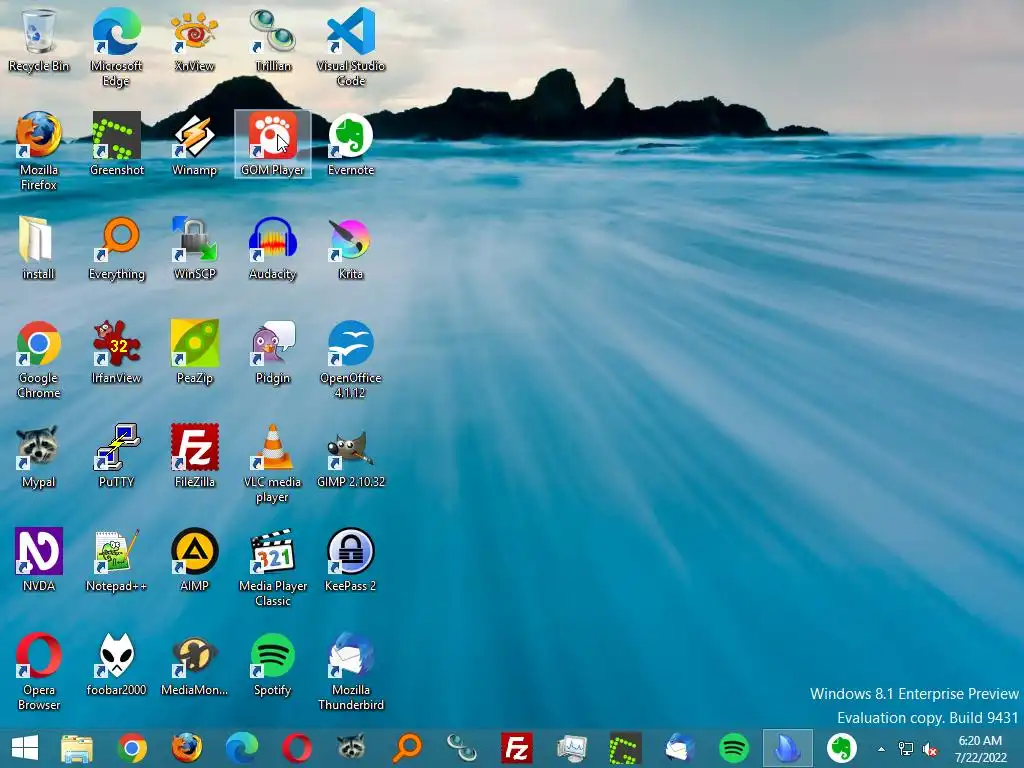Viewport: 1024px width, 768px height.
Task: Launch Mypal raccoon icon in the taskbar
Action: pyautogui.click(x=351, y=748)
